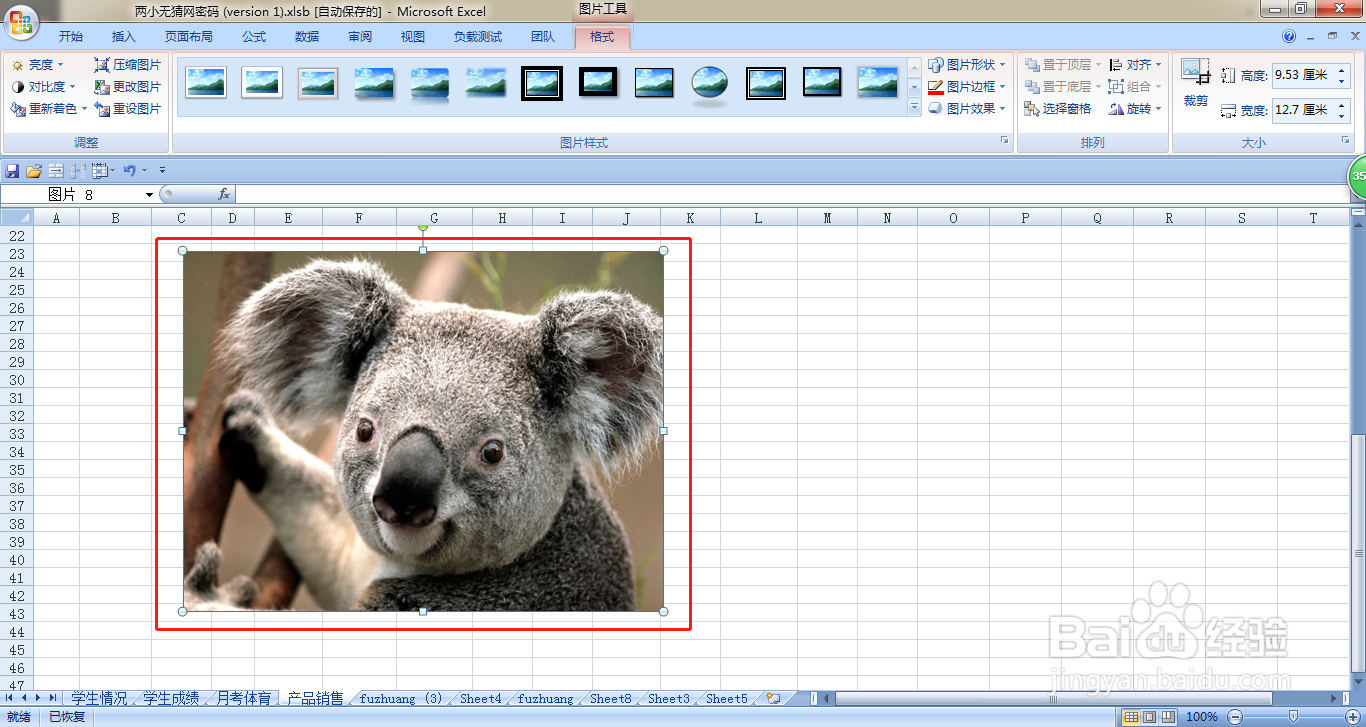Click the insert new worksheet icon
Viewport: 1366px width, 727px height.
pyautogui.click(x=773, y=698)
